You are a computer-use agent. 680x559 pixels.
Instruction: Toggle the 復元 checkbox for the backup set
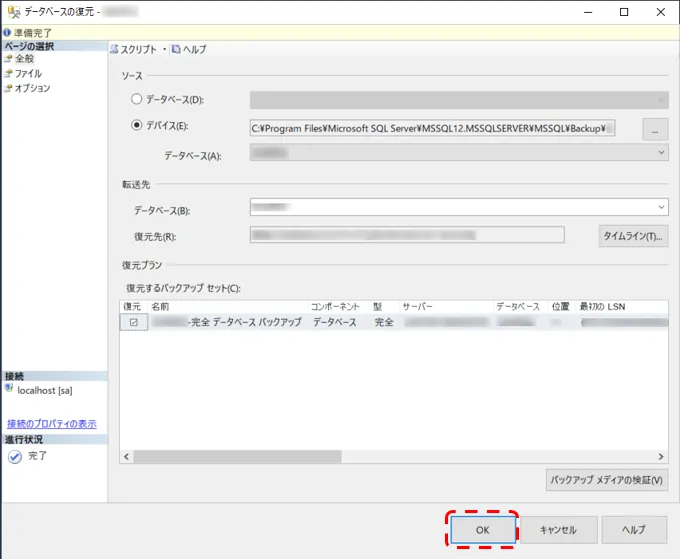(x=133, y=322)
